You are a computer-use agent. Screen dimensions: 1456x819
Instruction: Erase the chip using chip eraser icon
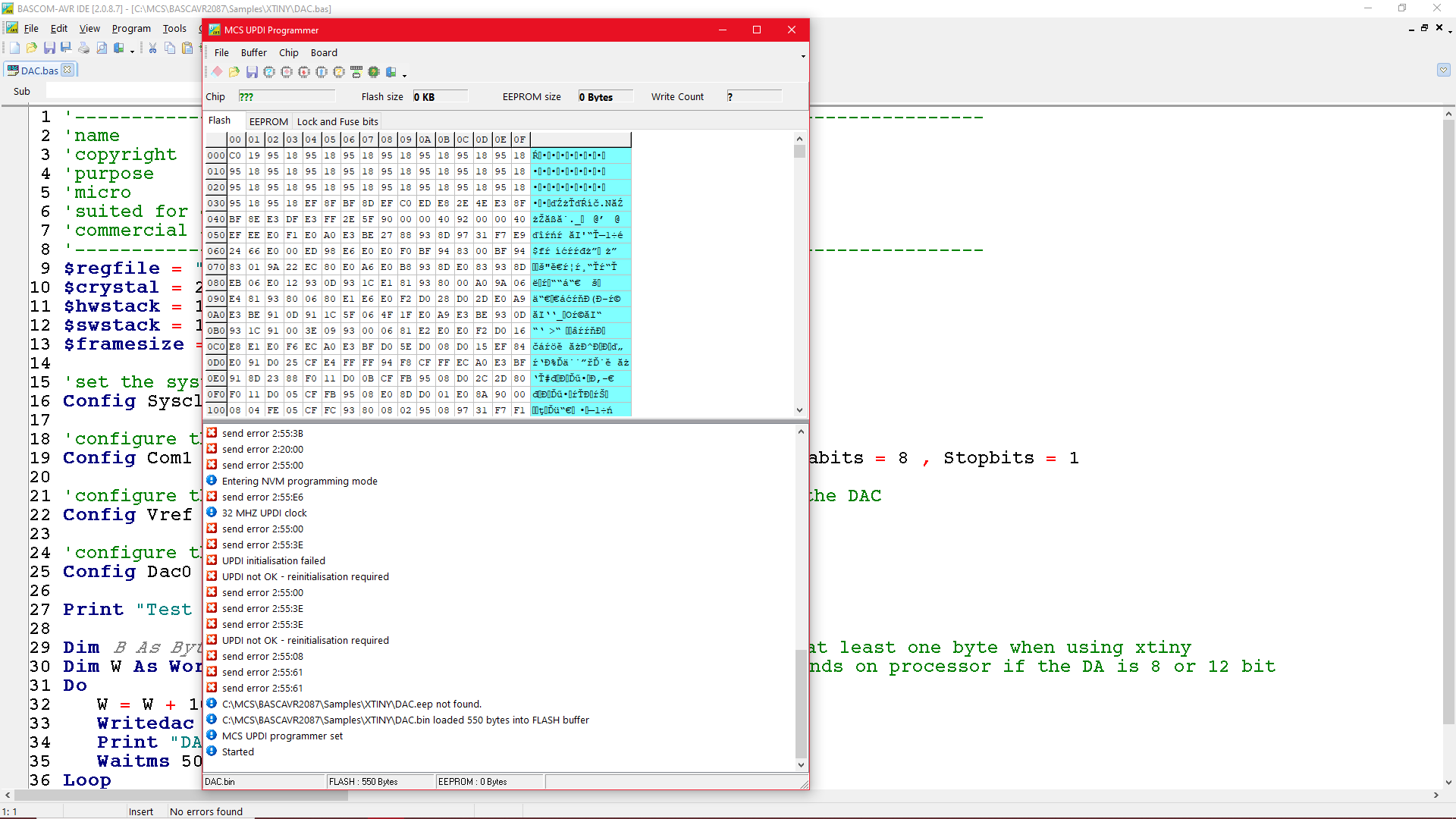click(x=287, y=71)
